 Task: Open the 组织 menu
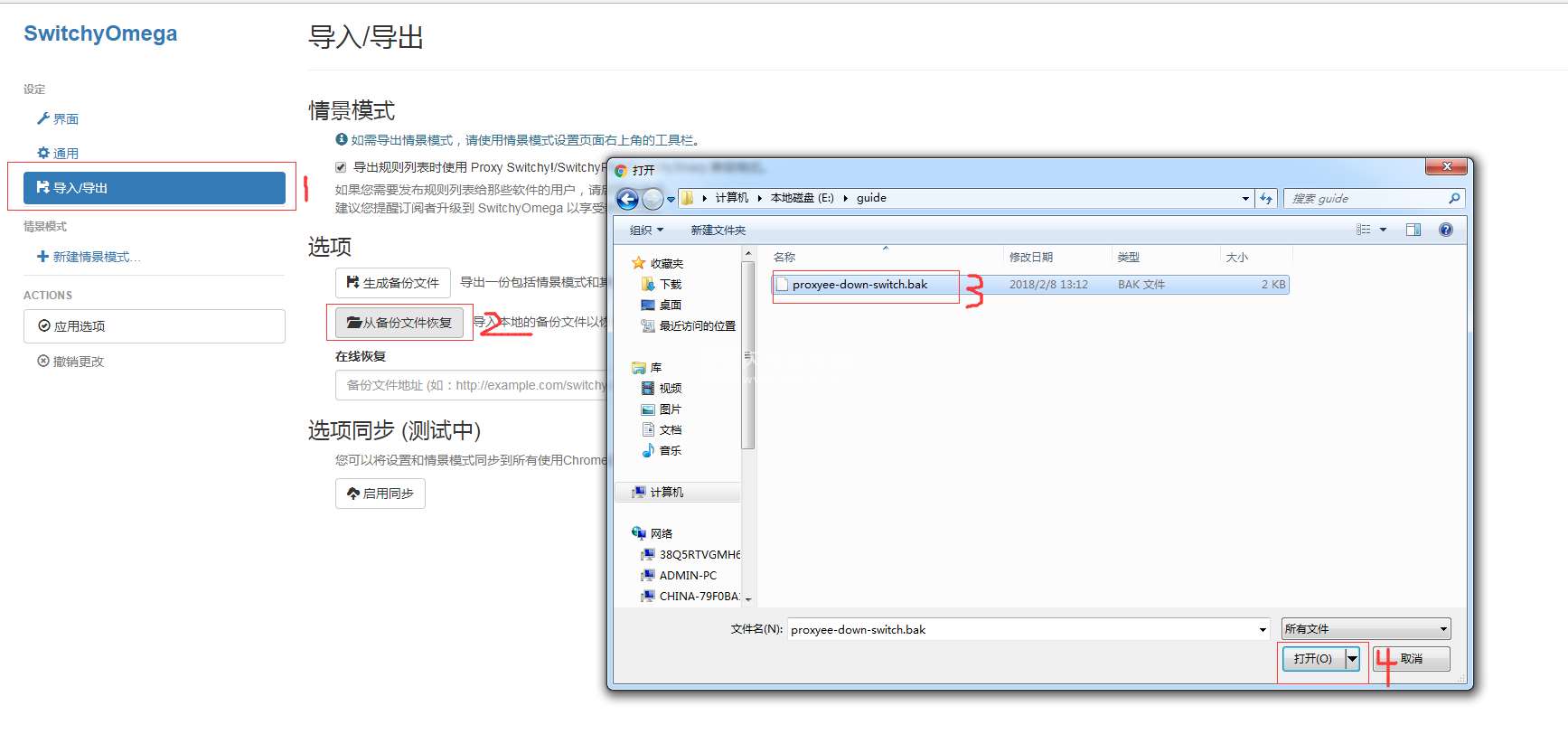[x=646, y=231]
